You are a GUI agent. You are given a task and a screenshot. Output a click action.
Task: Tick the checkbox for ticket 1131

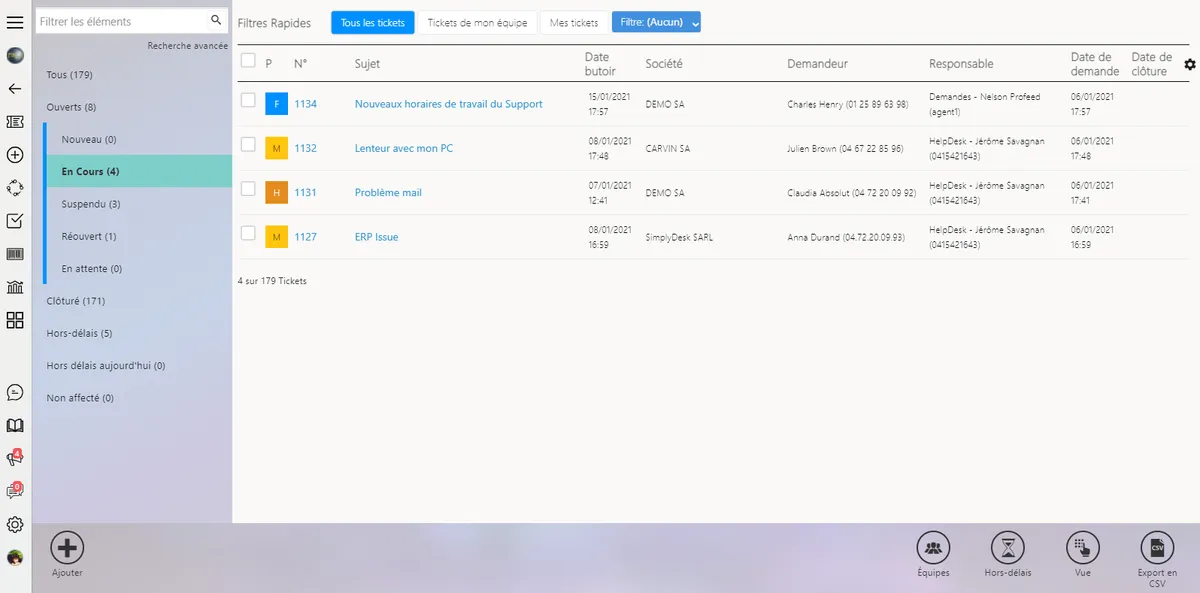(x=248, y=189)
